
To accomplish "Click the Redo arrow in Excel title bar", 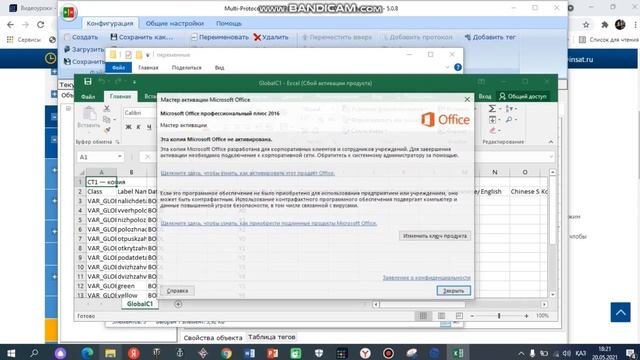I will coord(118,82).
